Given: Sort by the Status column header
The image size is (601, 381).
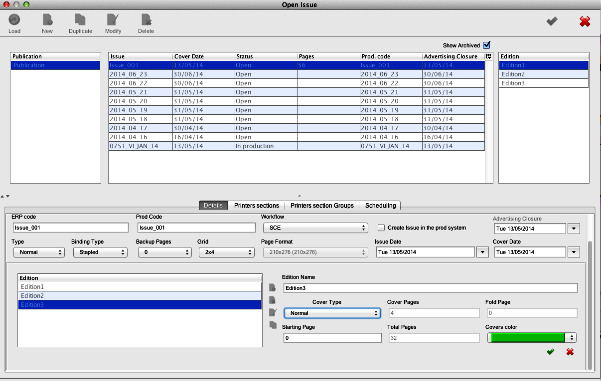Looking at the screenshot, I should tap(266, 56).
